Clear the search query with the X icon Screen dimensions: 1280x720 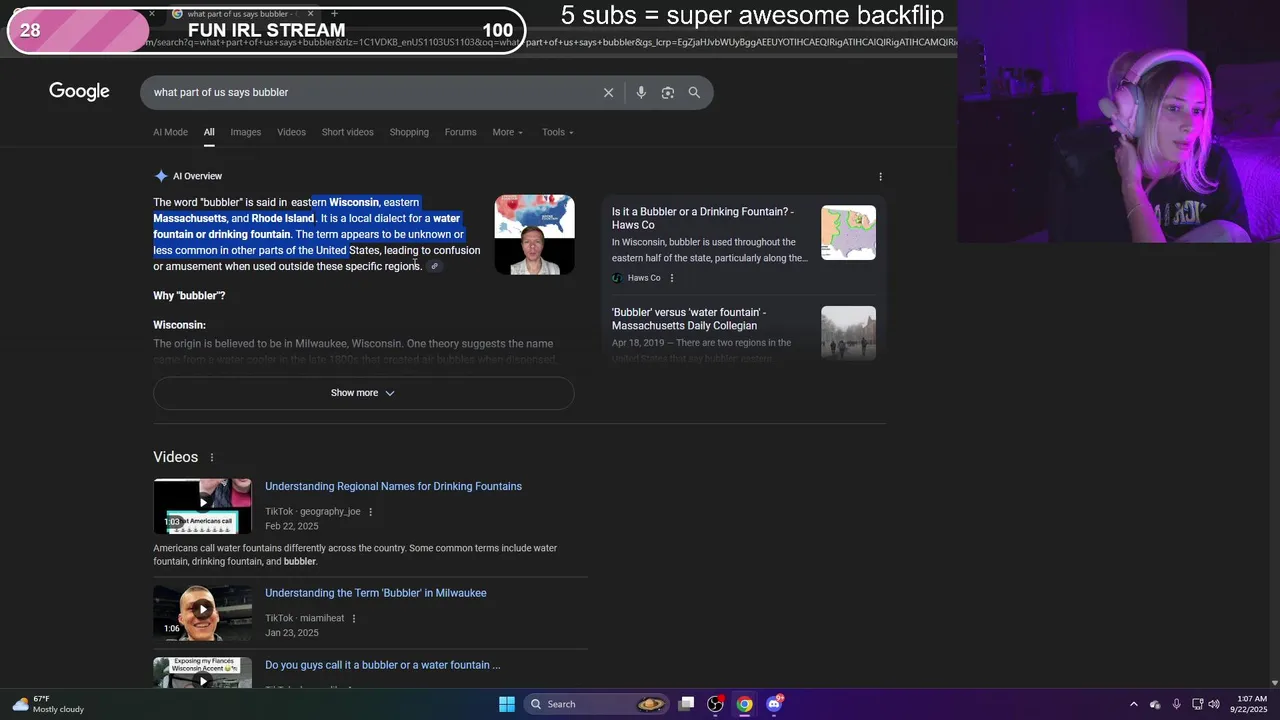608,92
